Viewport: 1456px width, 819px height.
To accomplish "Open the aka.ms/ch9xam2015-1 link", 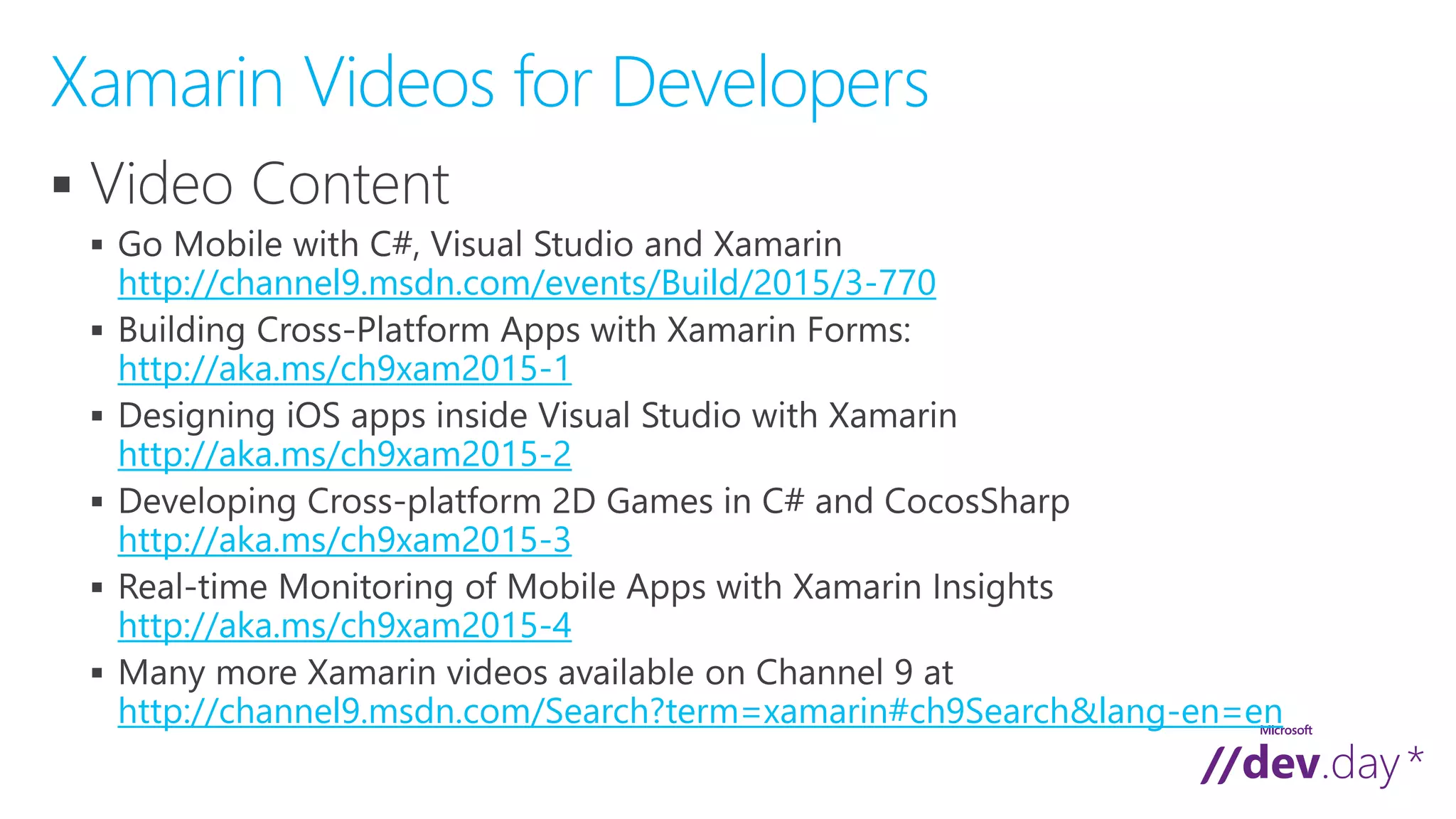I will coord(345,369).
